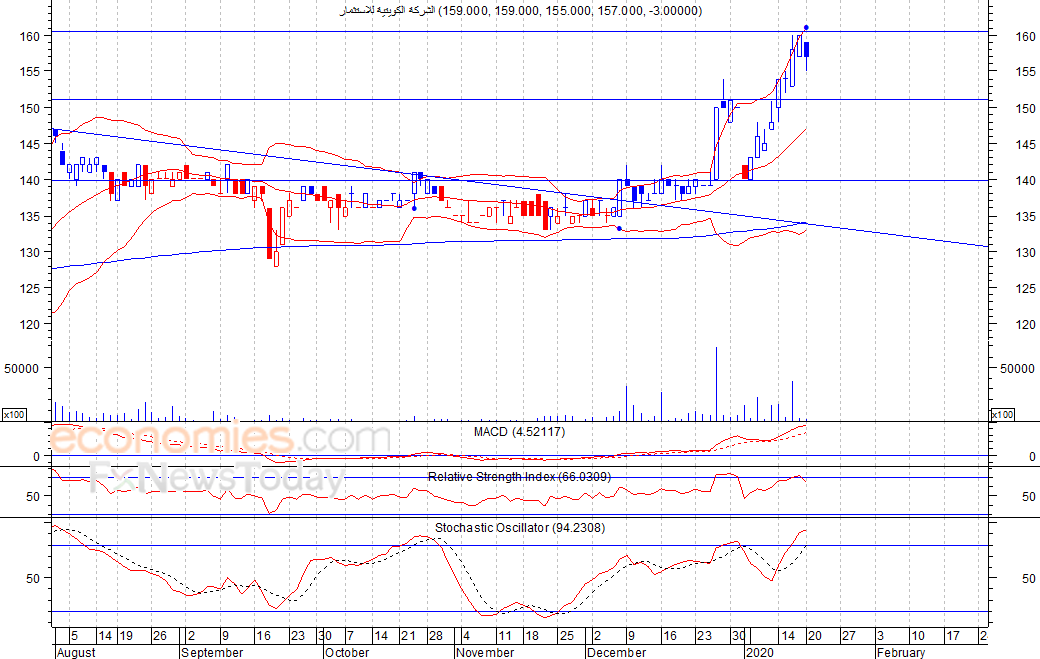
Task: Click the right x100 volume scale box
Action: [x=1002, y=414]
